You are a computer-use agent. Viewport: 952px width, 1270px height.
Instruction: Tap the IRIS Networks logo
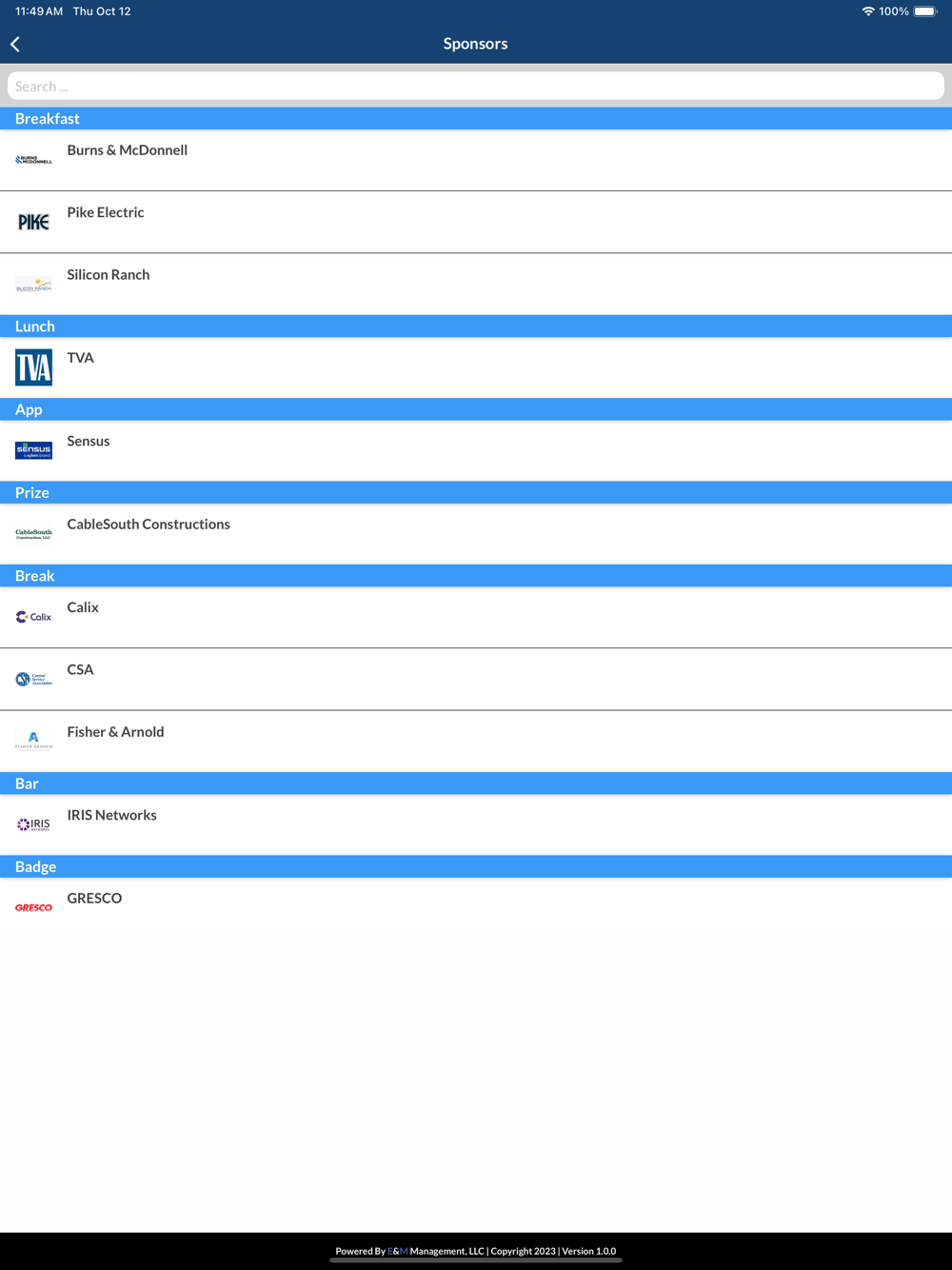pos(33,824)
